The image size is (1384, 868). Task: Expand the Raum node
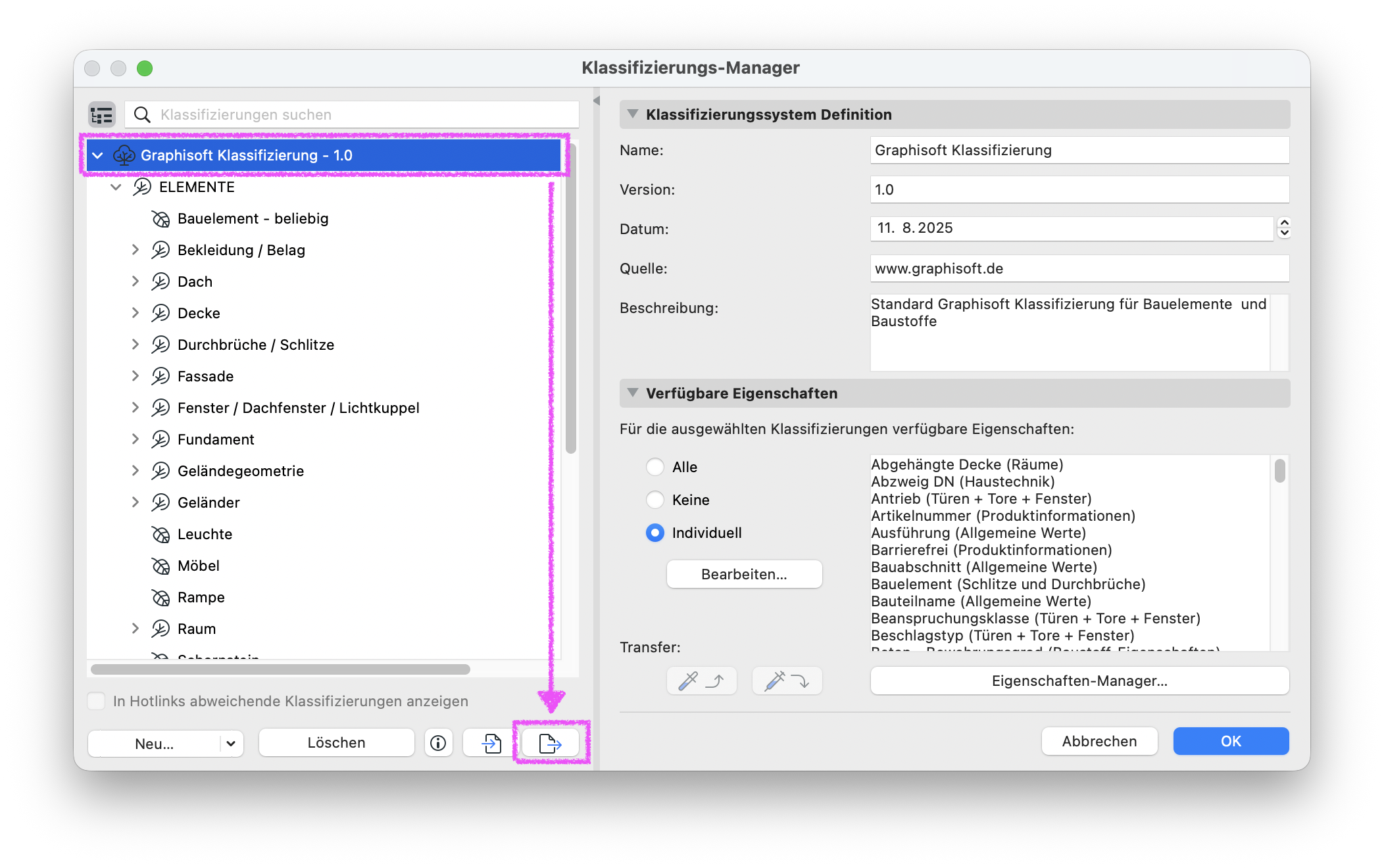(135, 629)
